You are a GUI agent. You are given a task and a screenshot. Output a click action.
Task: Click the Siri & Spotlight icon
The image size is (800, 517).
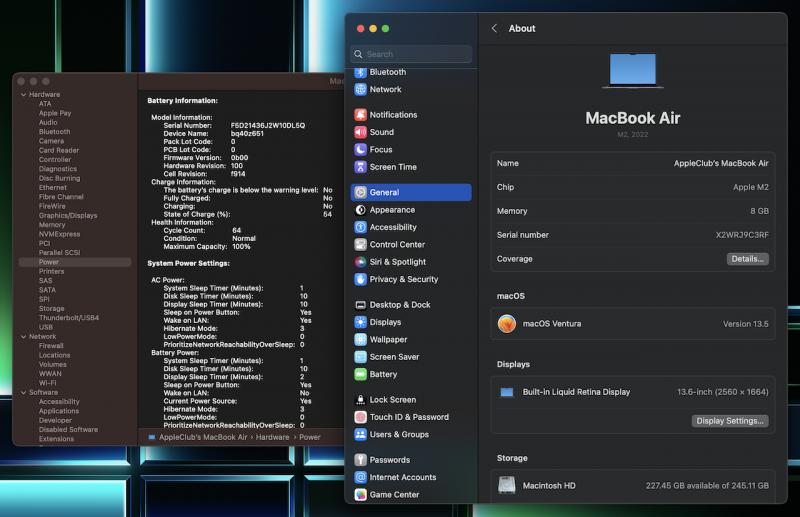361,262
